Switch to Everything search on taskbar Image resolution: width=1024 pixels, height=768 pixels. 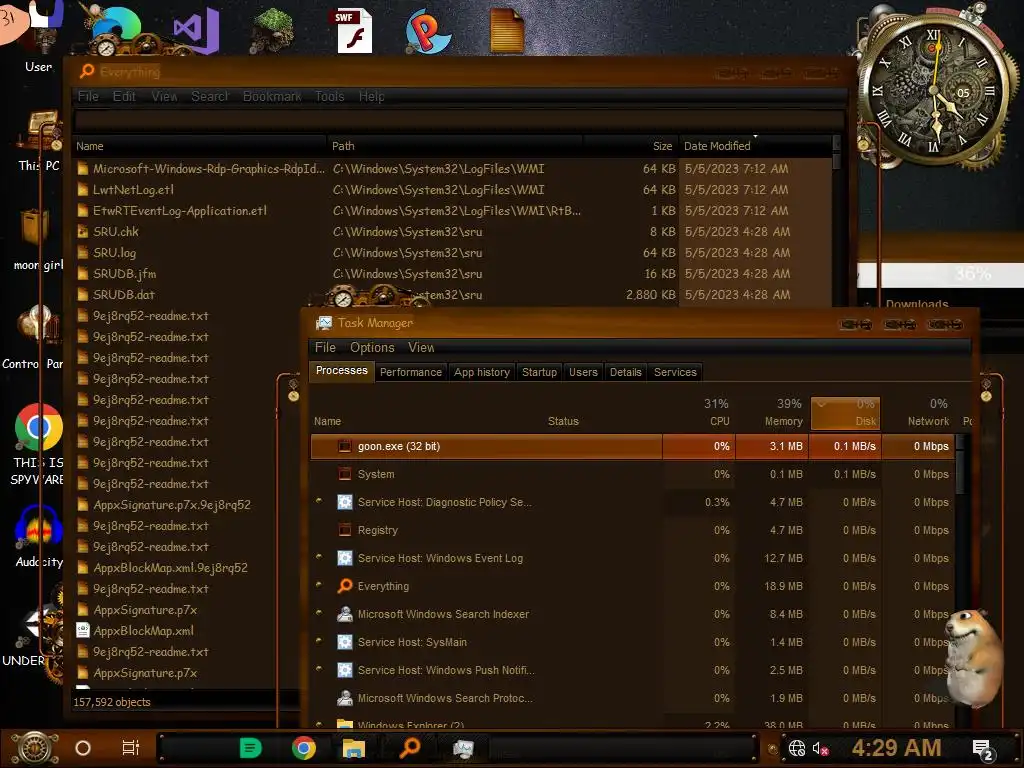tap(409, 748)
